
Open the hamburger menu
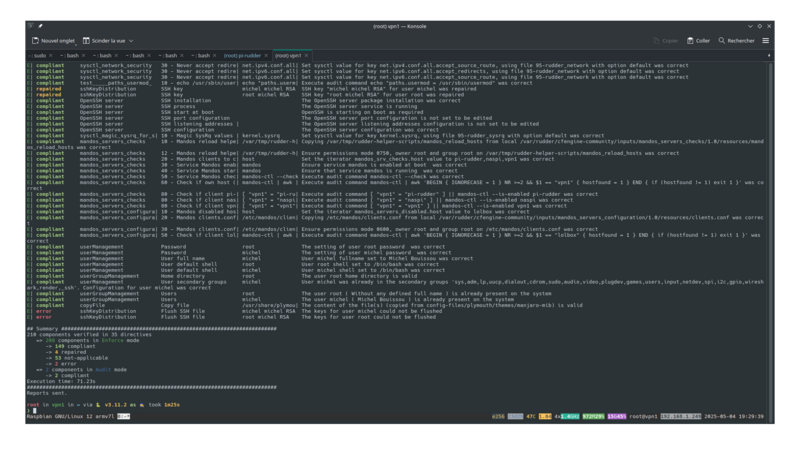tap(765, 41)
